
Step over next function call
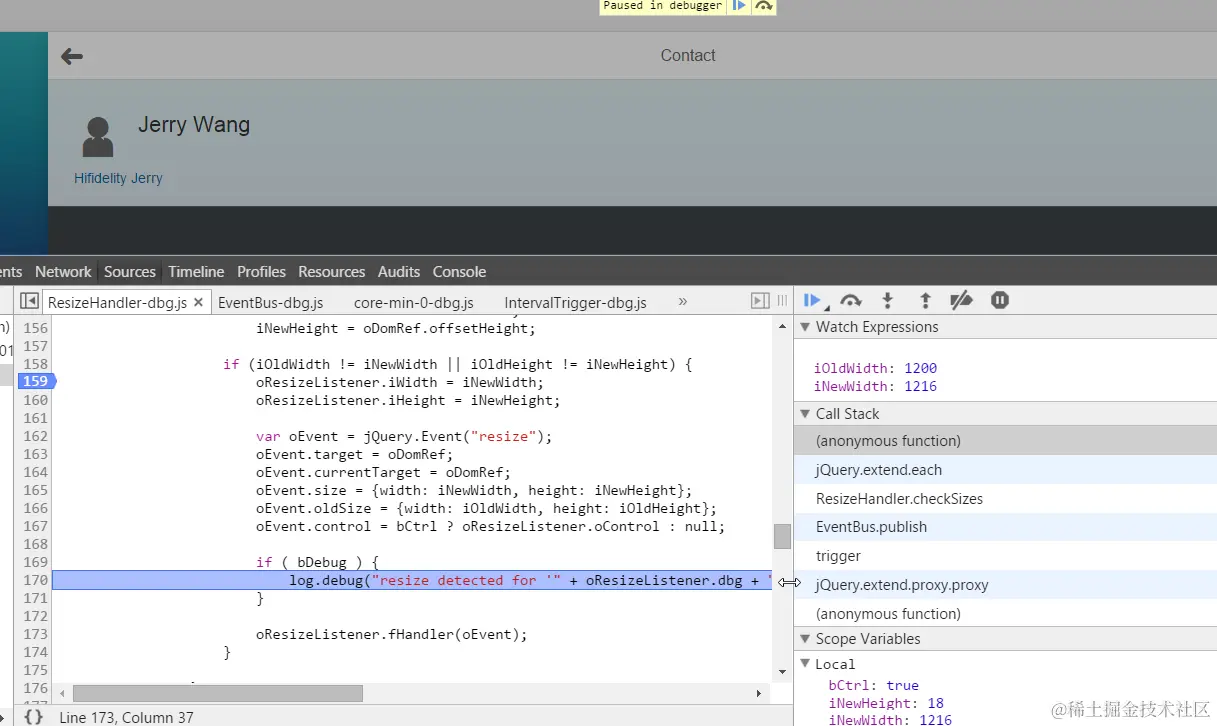coord(851,300)
